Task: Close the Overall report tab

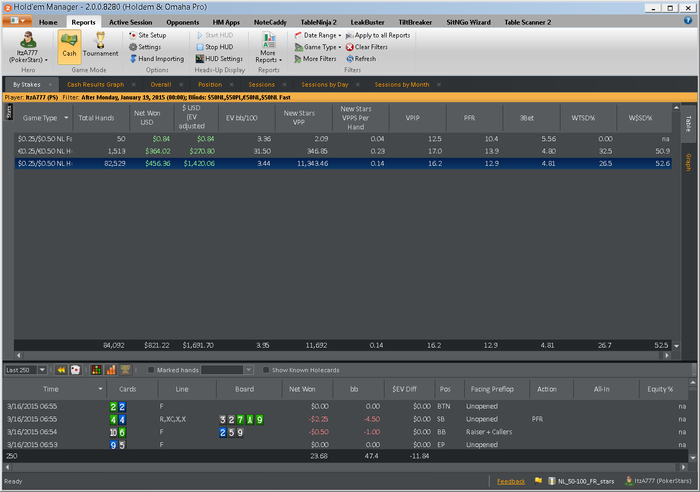Action: (181, 84)
